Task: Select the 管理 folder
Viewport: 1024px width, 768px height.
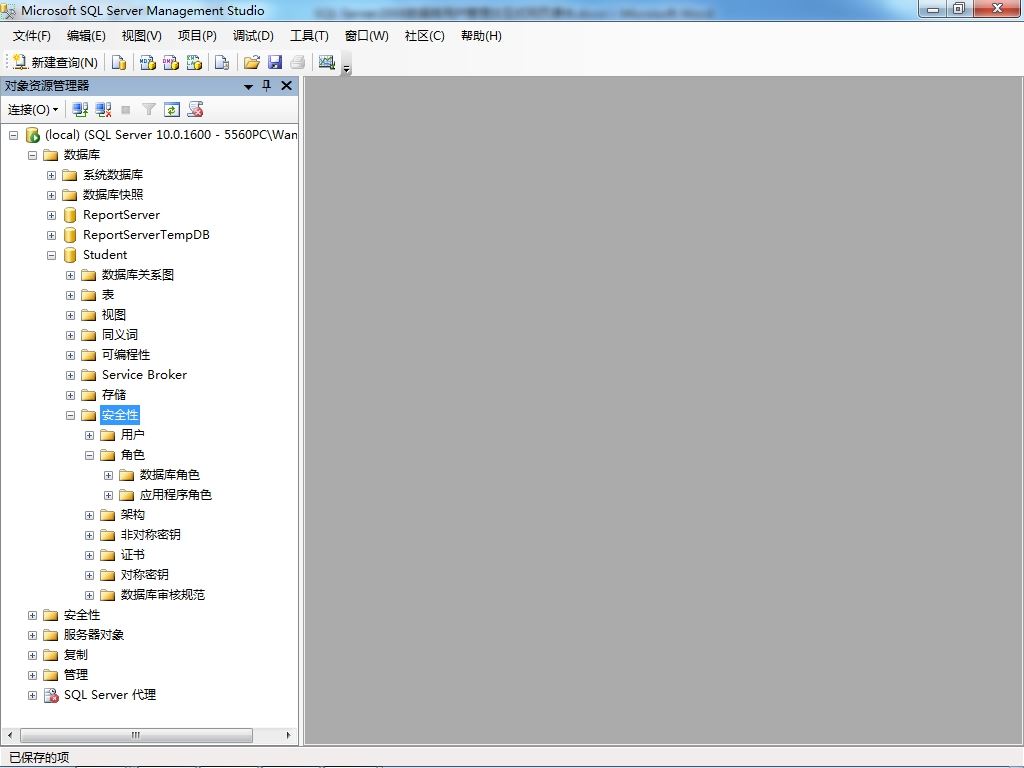Action: coord(75,675)
